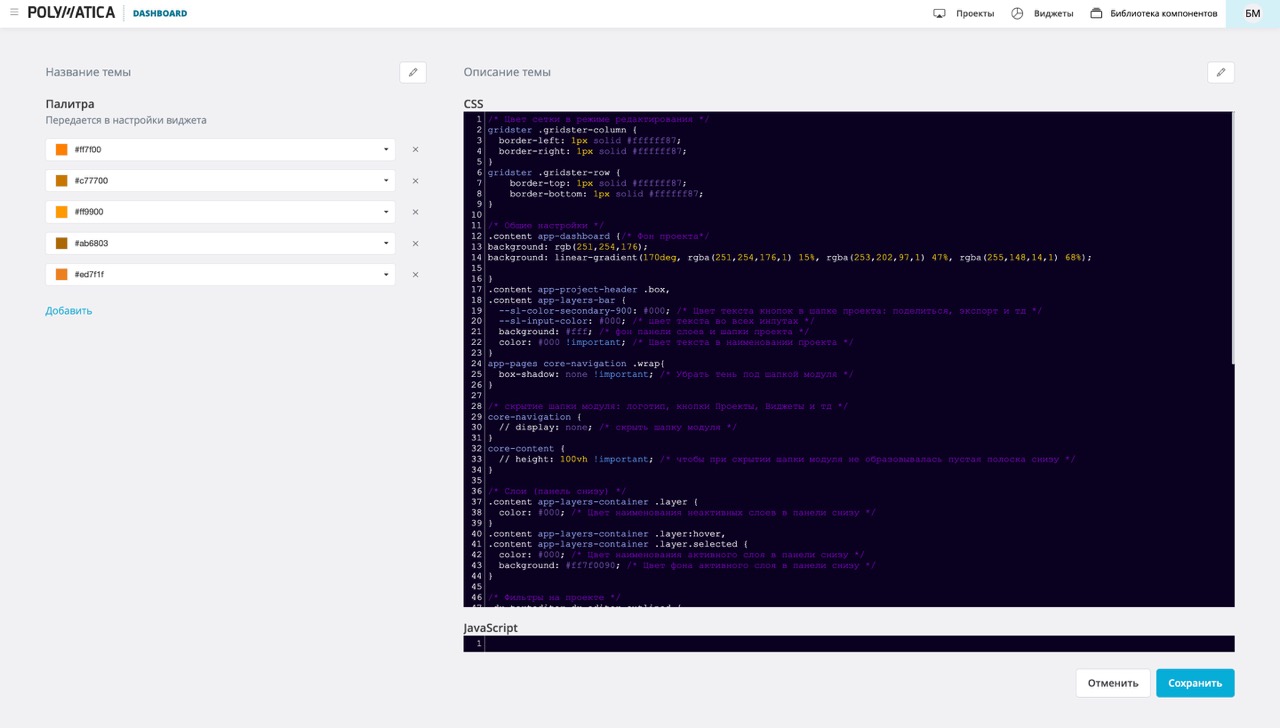
Task: Edit theme description with pencil icon
Action: (1221, 72)
